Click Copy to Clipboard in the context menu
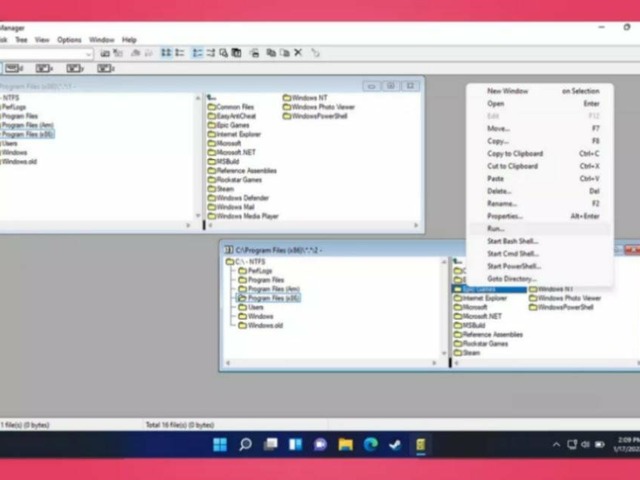This screenshot has height=480, width=640. [515, 154]
